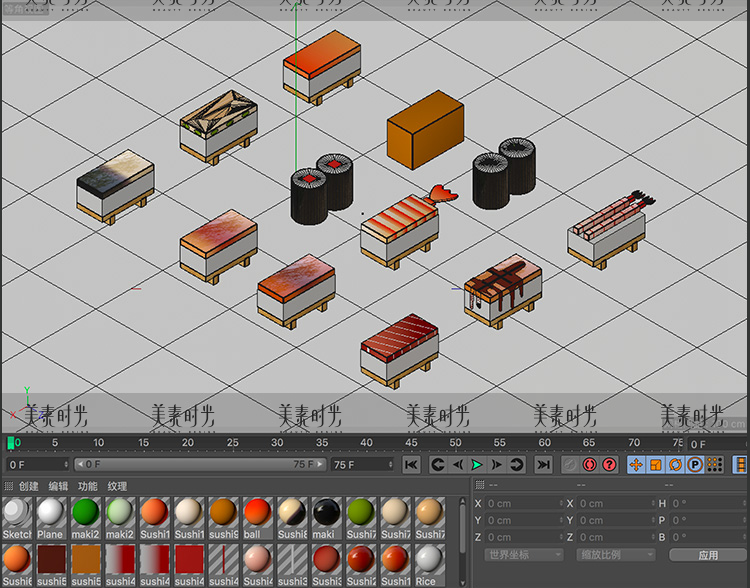The height and width of the screenshot is (588, 750).
Task: Open the 功能 menu
Action: point(88,487)
